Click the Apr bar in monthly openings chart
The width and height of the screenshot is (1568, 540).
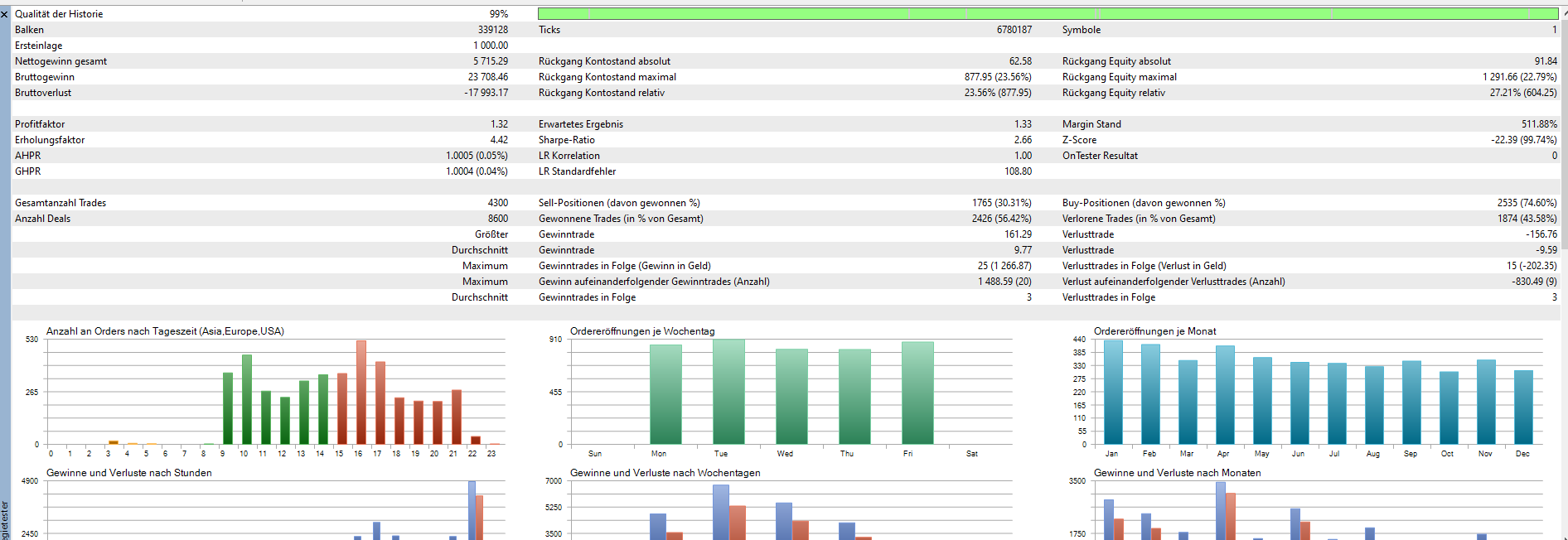click(x=1225, y=395)
